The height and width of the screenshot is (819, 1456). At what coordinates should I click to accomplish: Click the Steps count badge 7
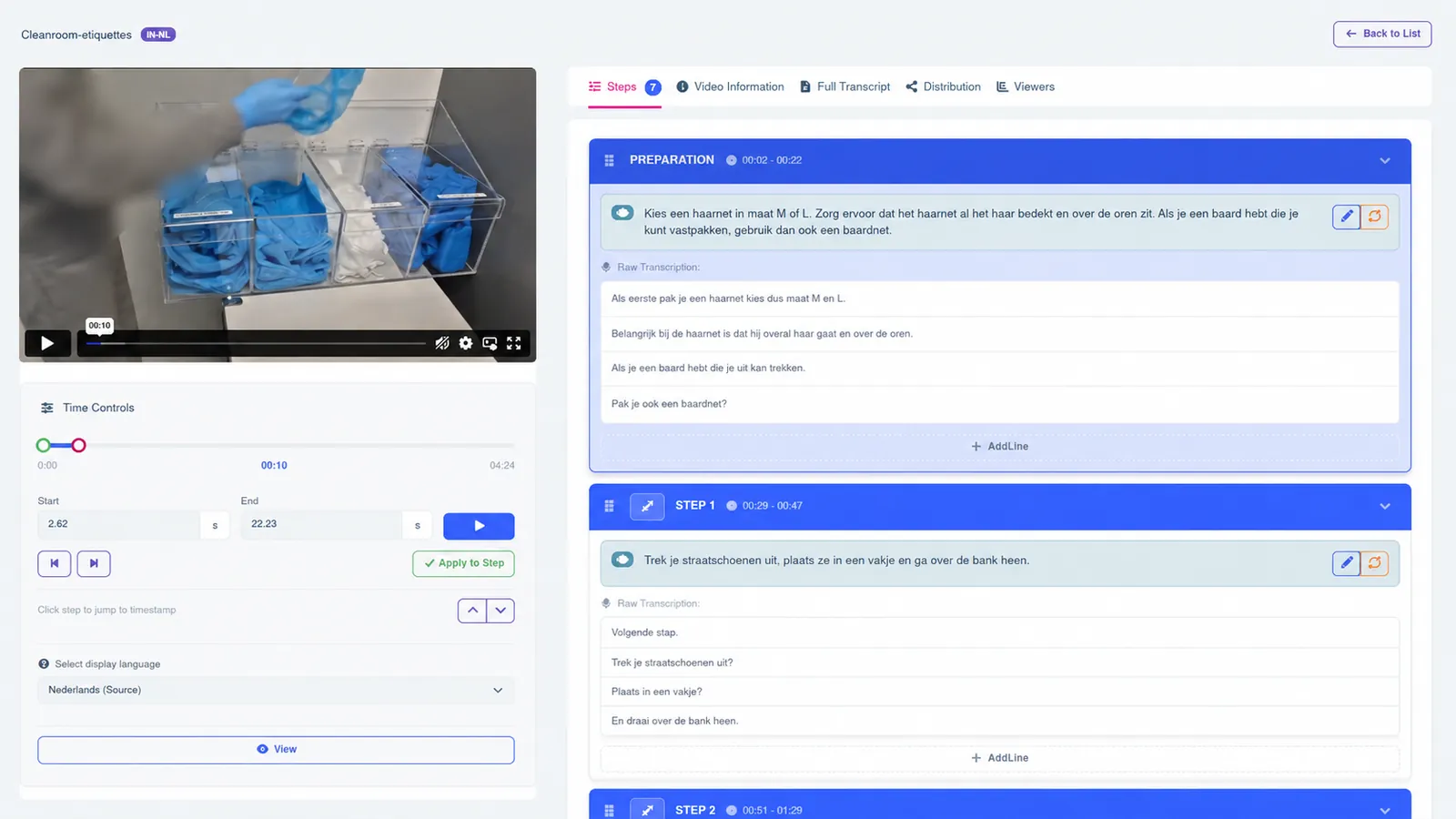[x=653, y=87]
